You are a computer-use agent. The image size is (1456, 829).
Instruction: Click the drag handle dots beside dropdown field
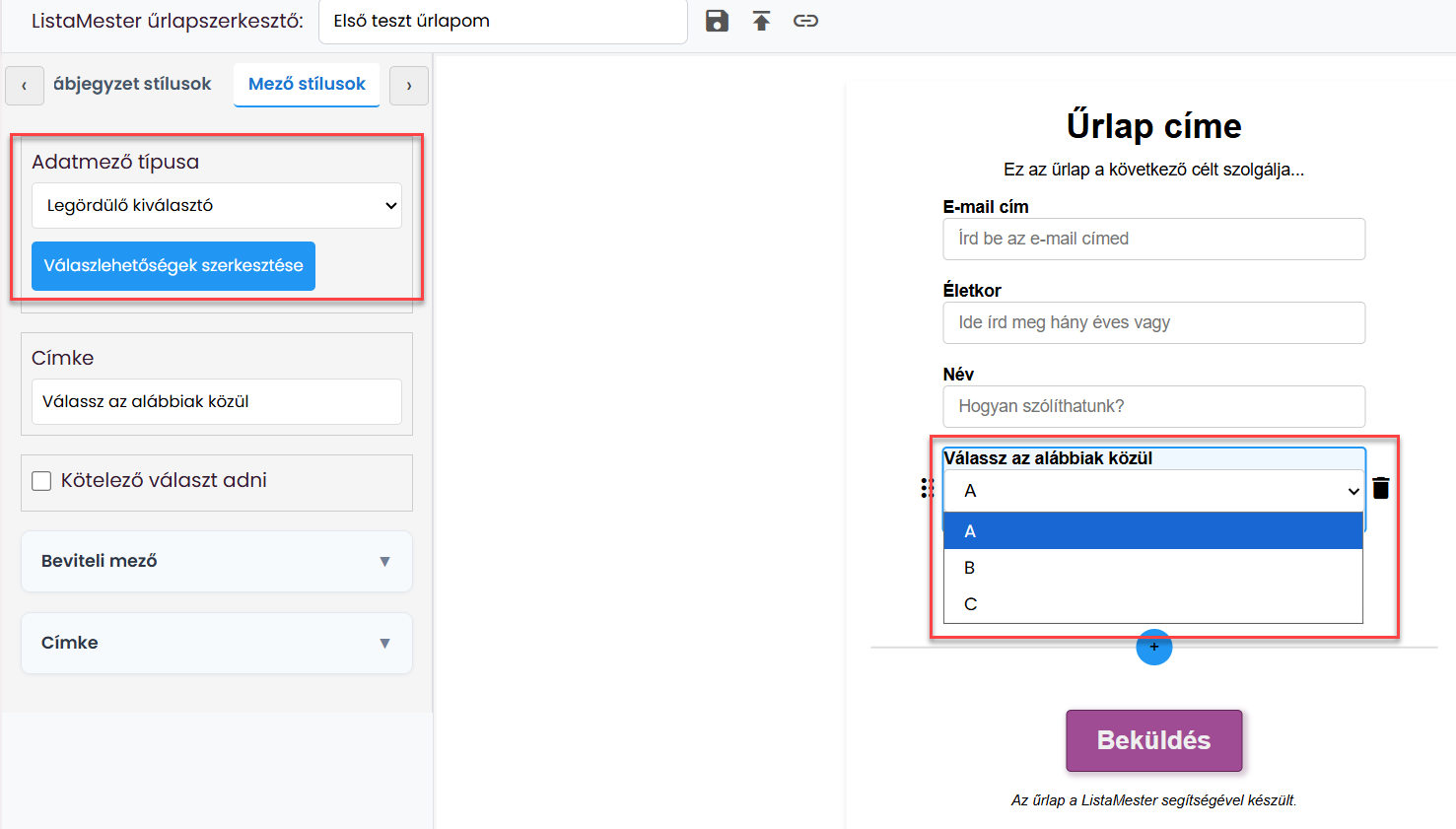coord(927,488)
